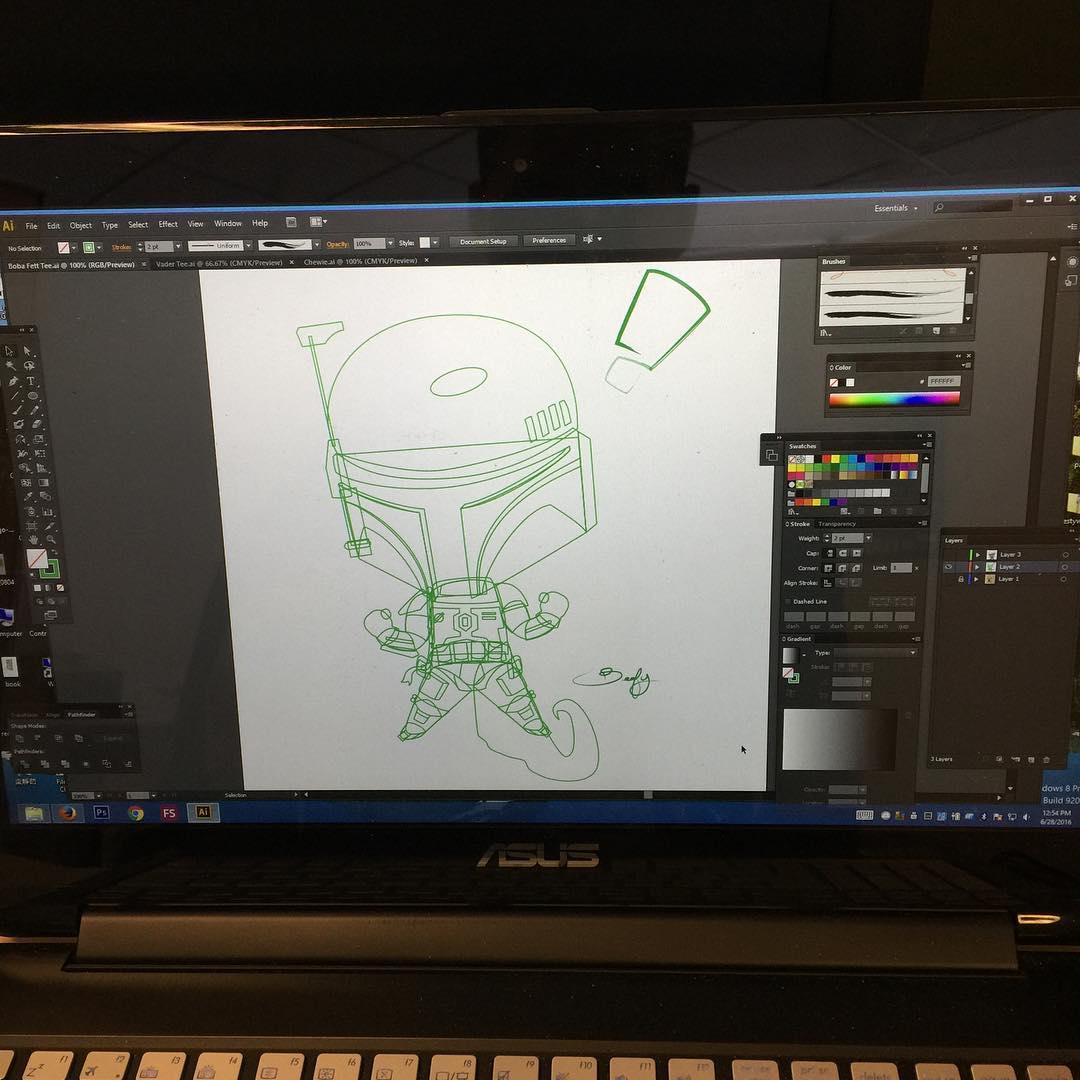Open Google Chrome from the taskbar
The image size is (1080, 1080).
136,813
